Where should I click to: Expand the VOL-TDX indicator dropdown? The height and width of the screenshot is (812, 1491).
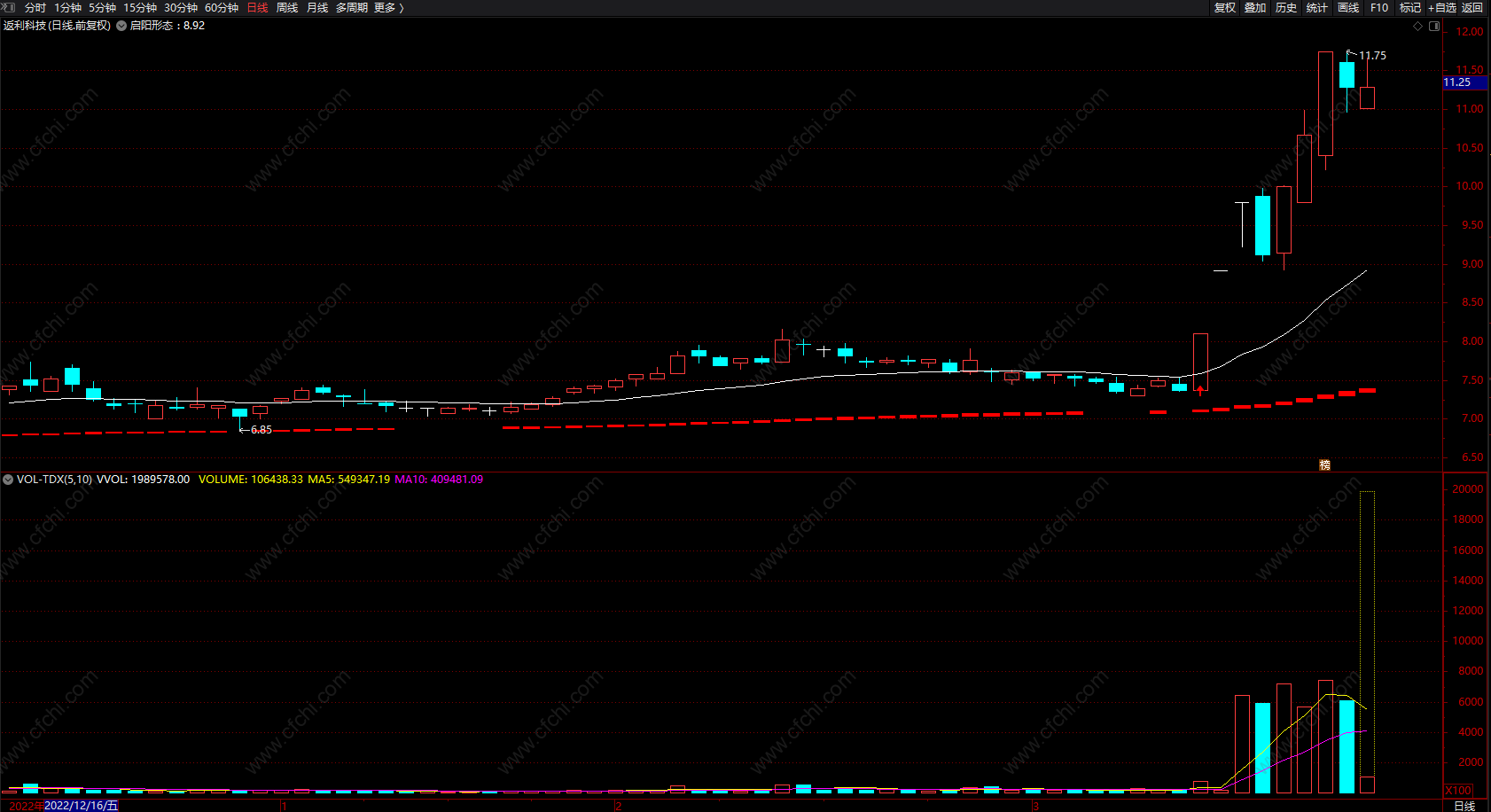tap(8, 480)
